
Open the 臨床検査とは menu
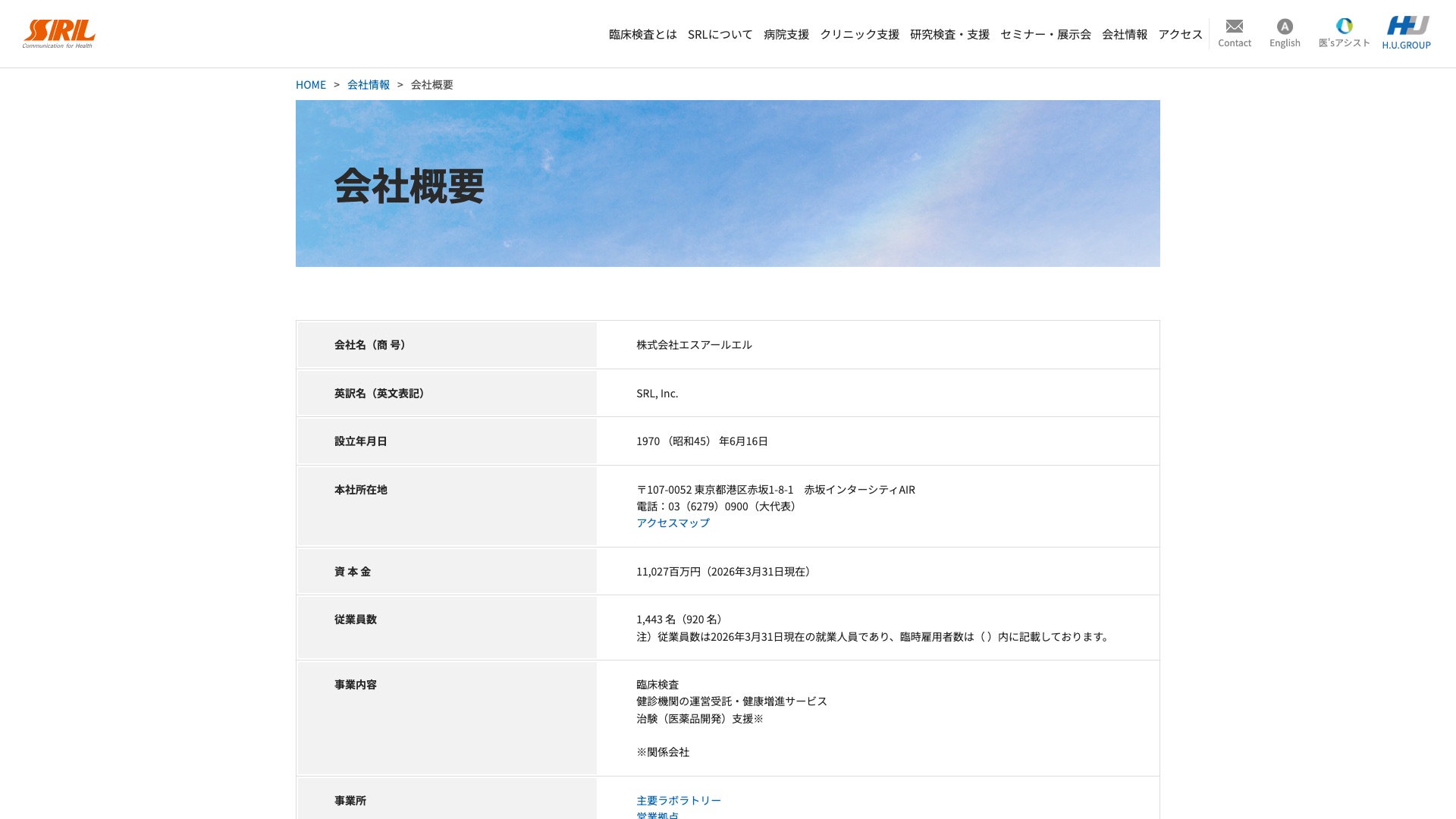[643, 34]
